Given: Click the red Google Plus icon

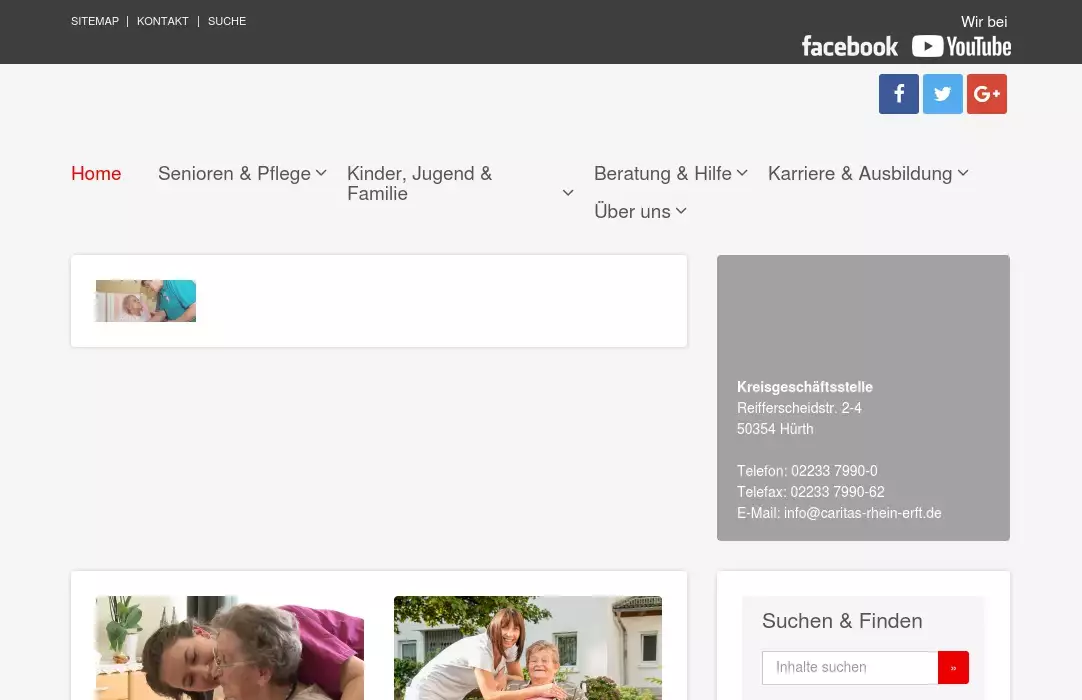Looking at the screenshot, I should (x=986, y=94).
